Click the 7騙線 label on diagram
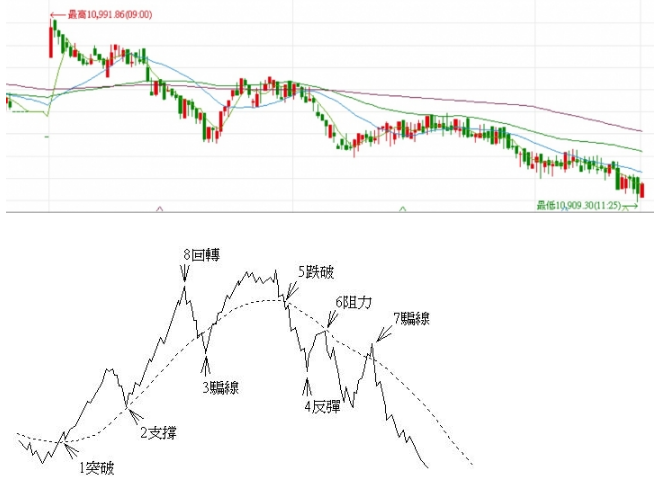The height and width of the screenshot is (485, 662). coord(412,318)
